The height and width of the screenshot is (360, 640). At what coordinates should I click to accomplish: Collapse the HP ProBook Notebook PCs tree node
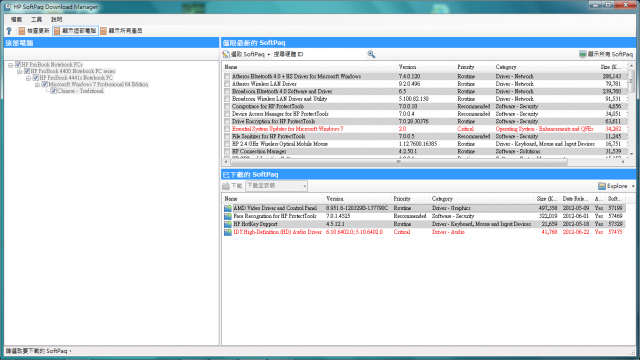click(11, 65)
